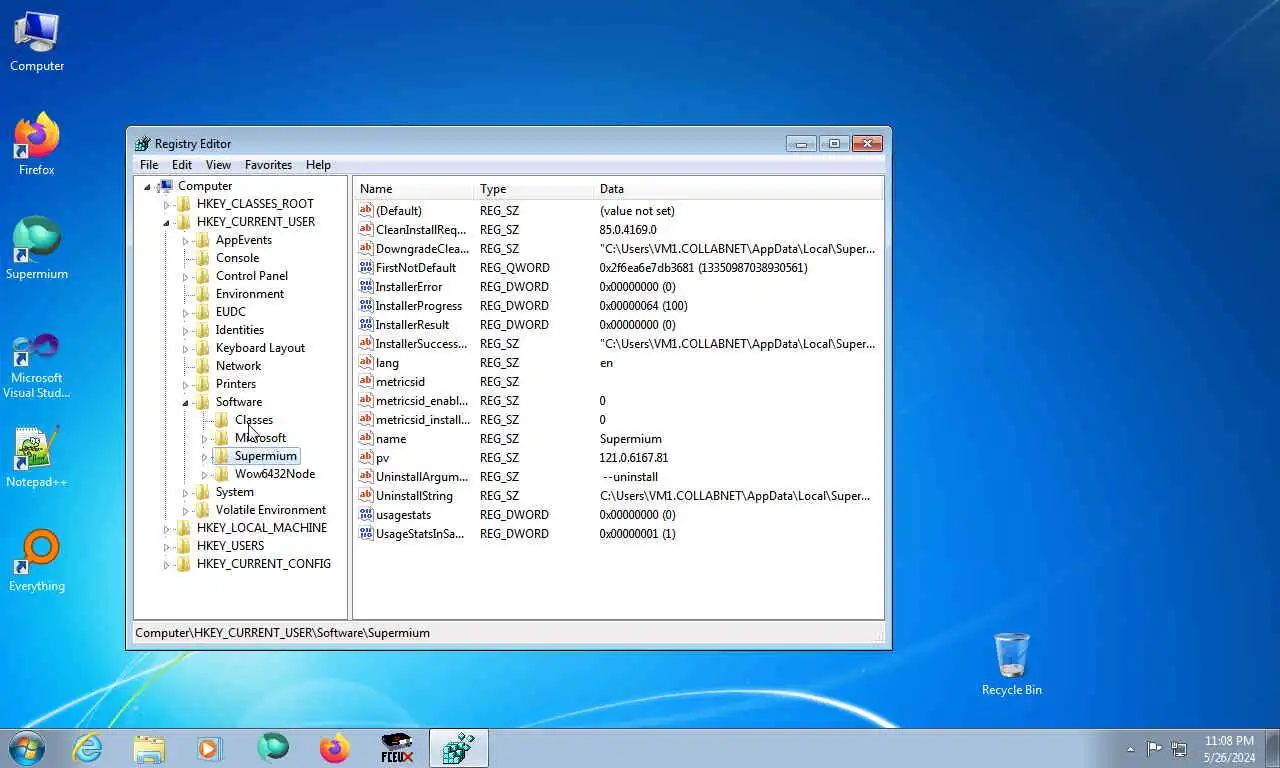Screen dimensions: 1280x768
Task: Open Windows Explorer from the taskbar
Action: coord(149,748)
